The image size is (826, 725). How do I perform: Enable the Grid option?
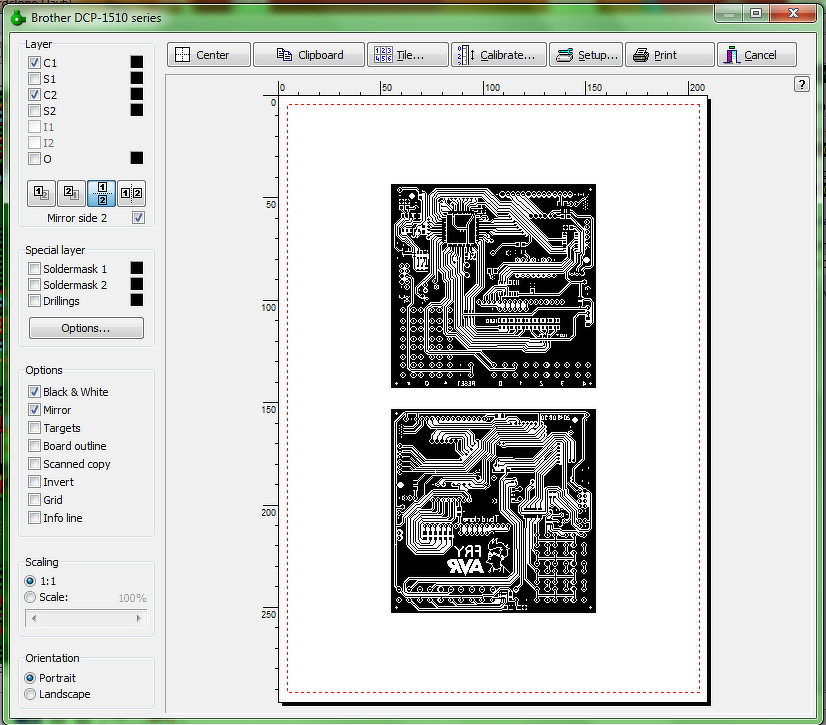click(34, 499)
